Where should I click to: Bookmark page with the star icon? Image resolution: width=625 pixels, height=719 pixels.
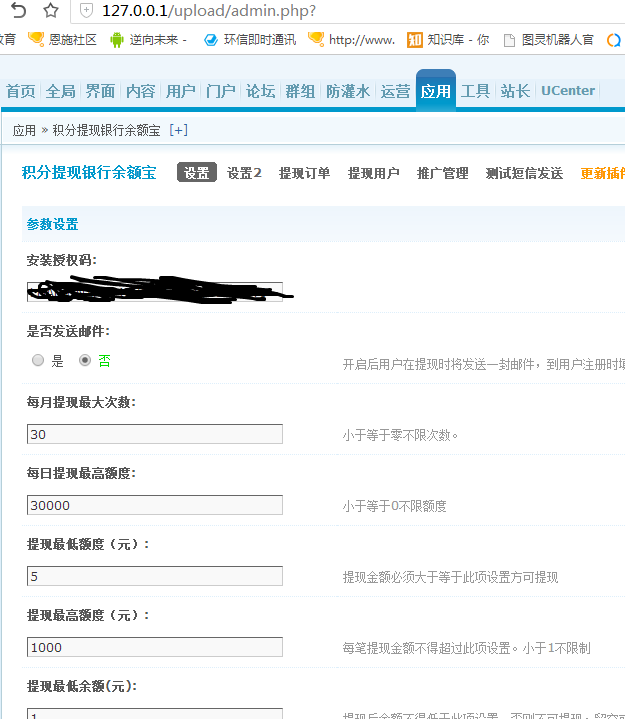(x=51, y=10)
